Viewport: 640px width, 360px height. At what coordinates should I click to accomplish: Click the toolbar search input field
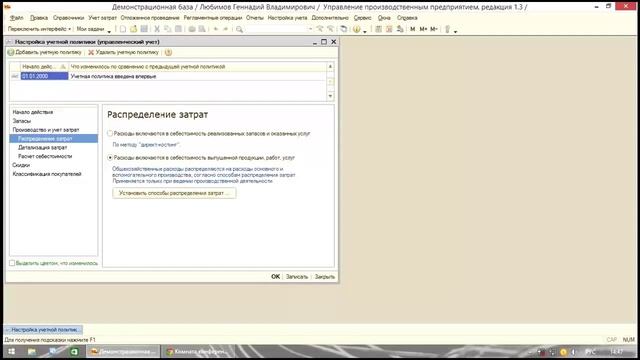pyautogui.click(x=276, y=29)
